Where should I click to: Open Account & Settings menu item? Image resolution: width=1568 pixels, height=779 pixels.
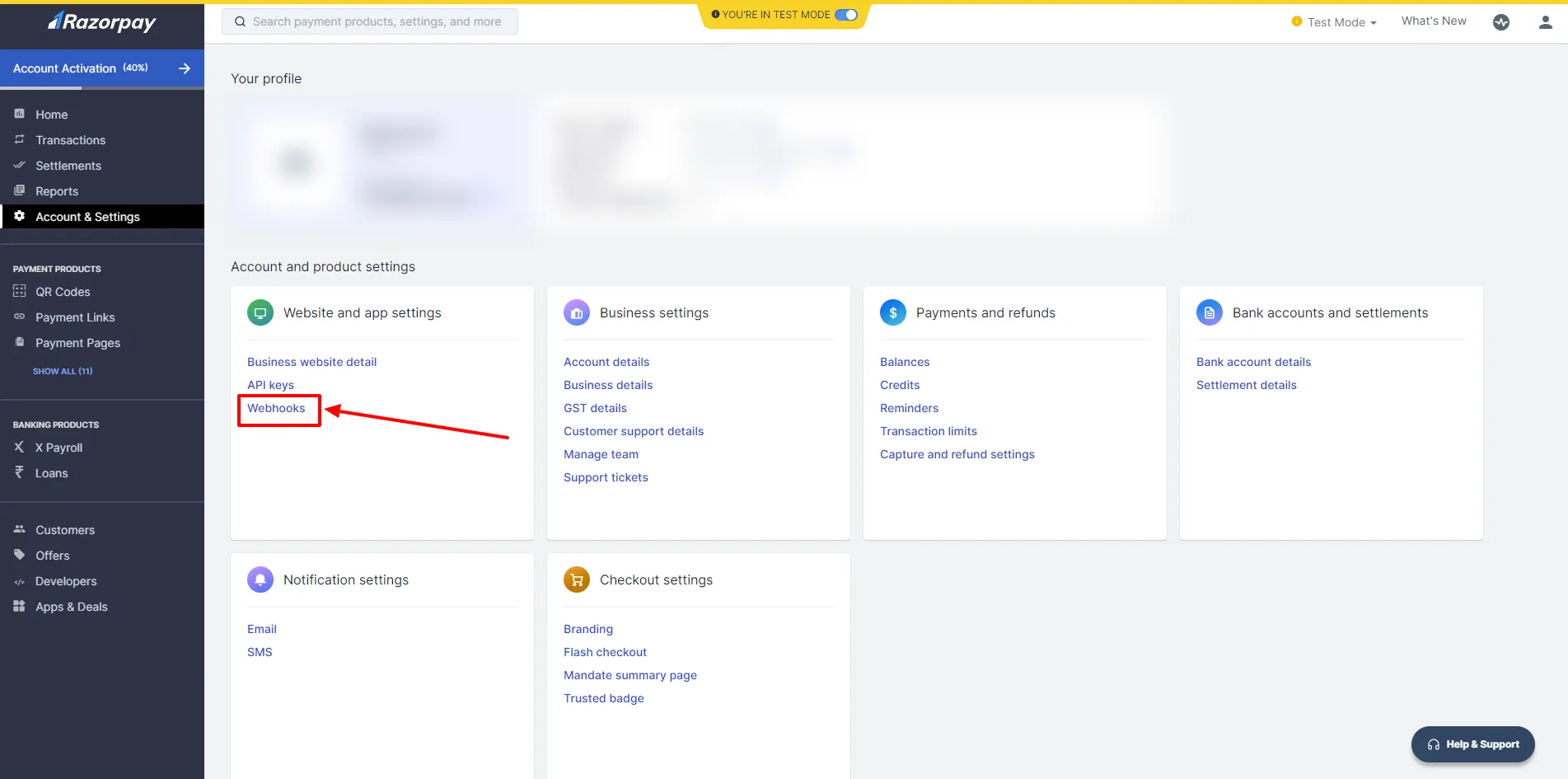(x=102, y=217)
